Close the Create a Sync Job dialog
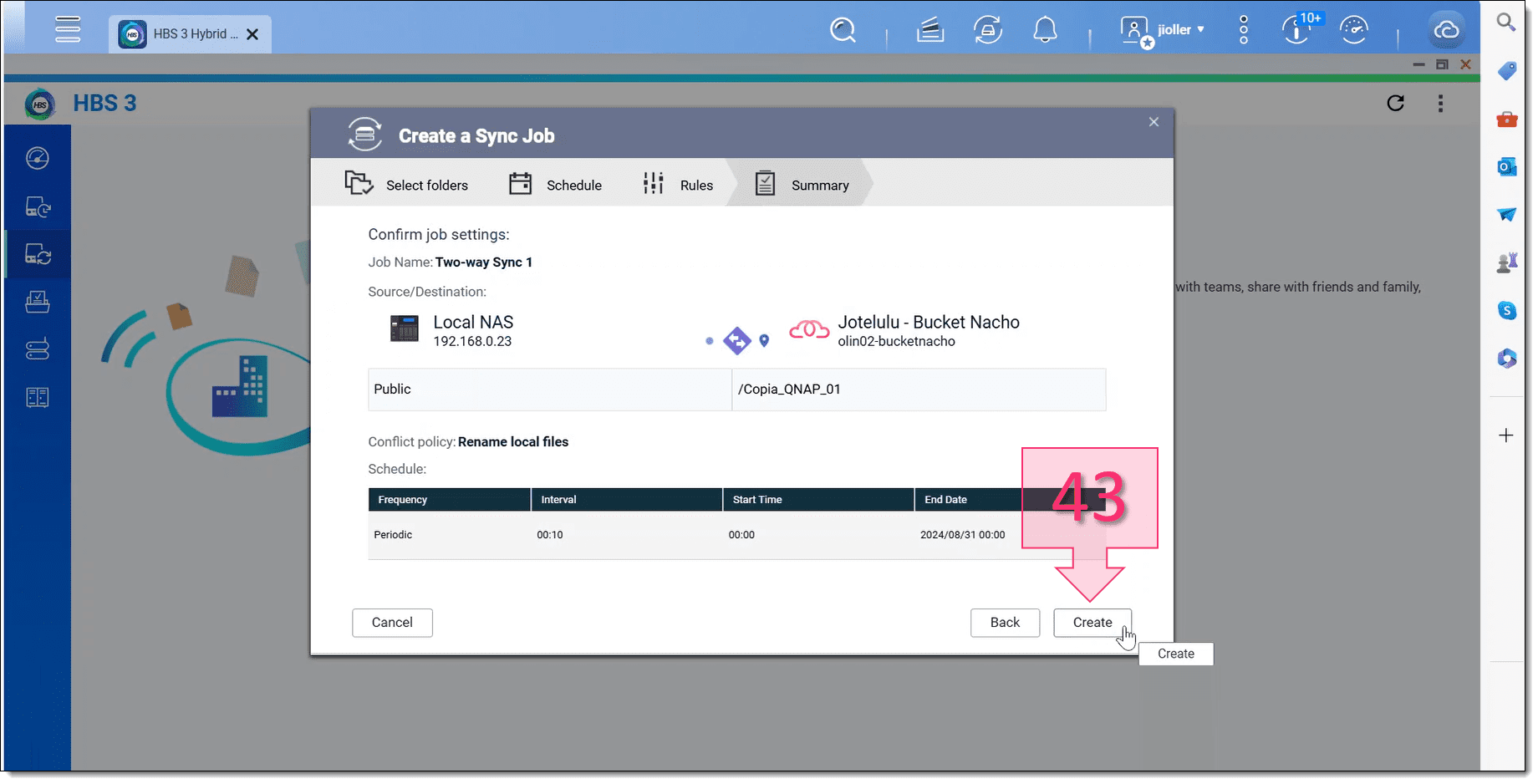Viewport: 1538px width, 784px height. click(x=1153, y=122)
